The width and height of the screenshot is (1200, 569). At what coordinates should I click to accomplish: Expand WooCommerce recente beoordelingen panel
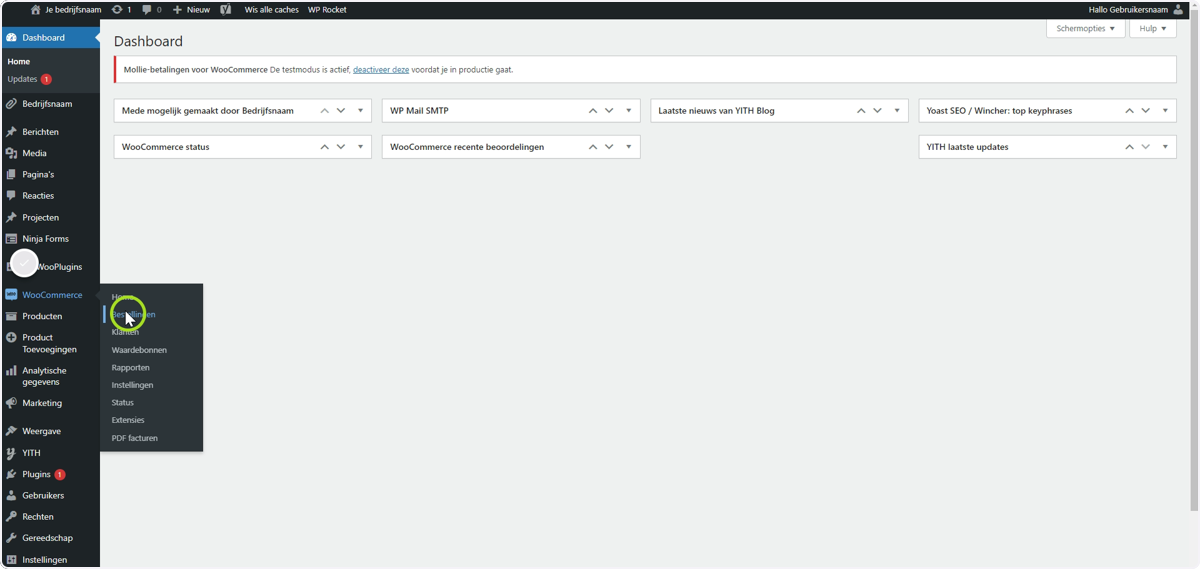pos(628,147)
